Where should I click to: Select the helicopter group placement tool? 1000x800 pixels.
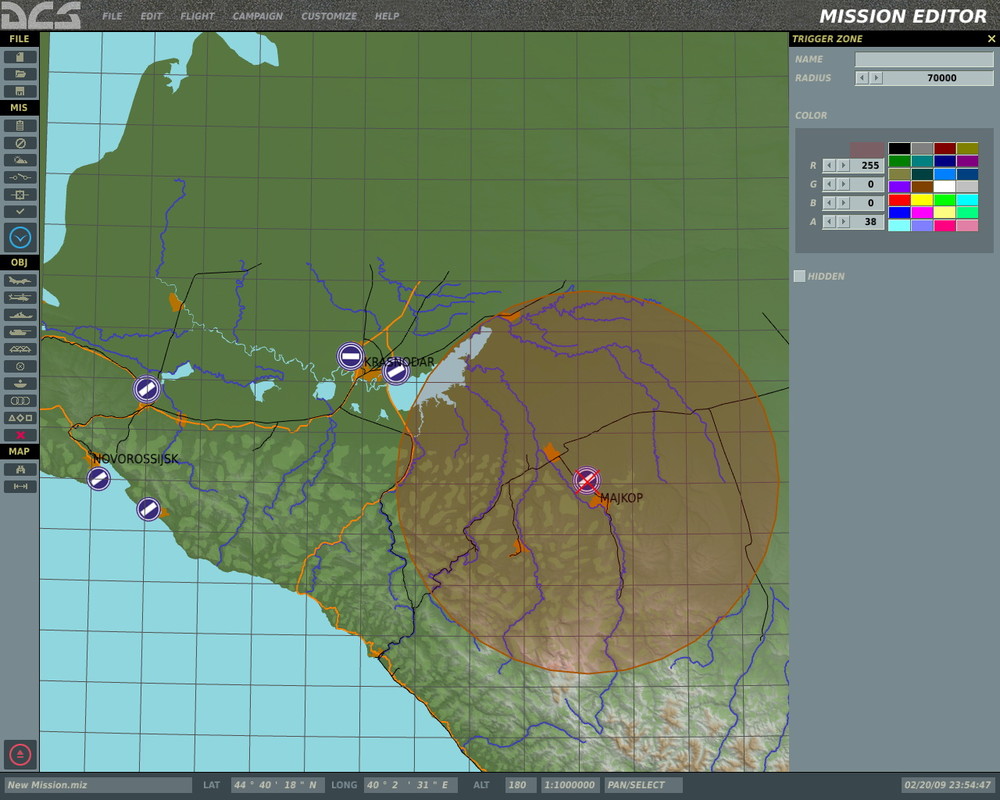(20, 298)
